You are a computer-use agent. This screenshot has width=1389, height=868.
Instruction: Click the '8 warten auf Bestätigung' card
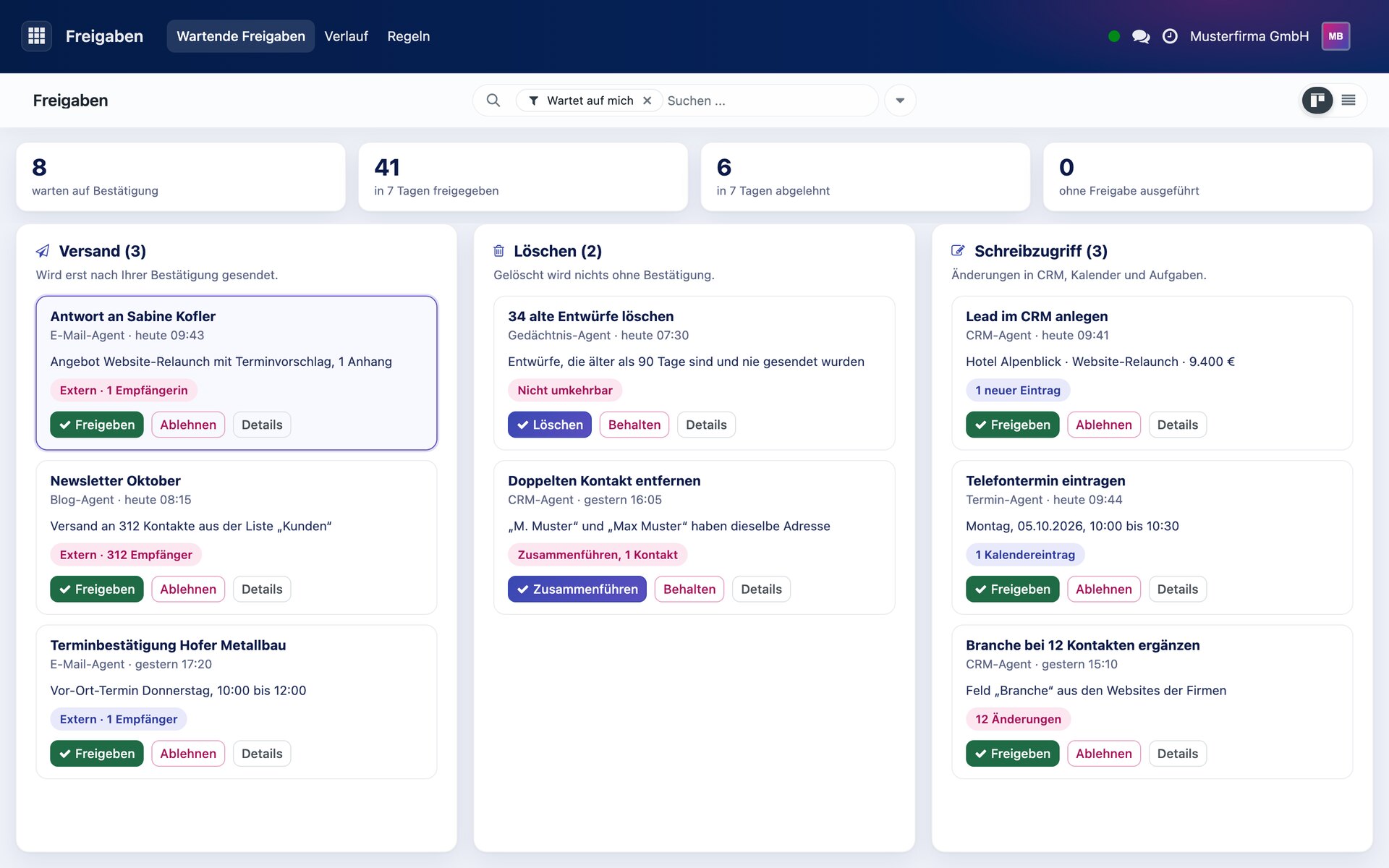181,176
